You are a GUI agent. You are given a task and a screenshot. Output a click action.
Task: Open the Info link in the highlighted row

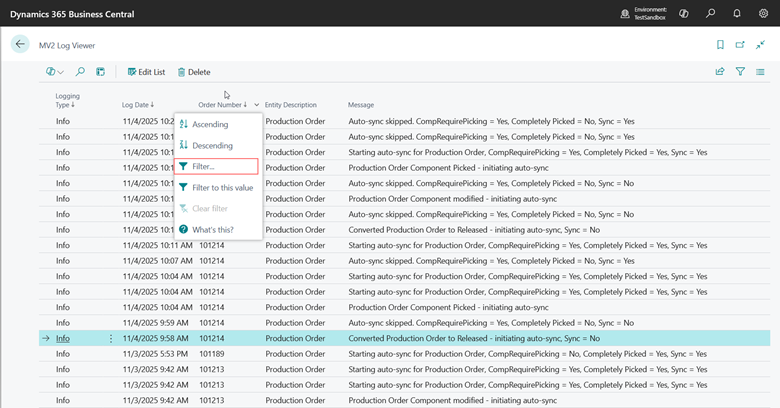pos(63,338)
